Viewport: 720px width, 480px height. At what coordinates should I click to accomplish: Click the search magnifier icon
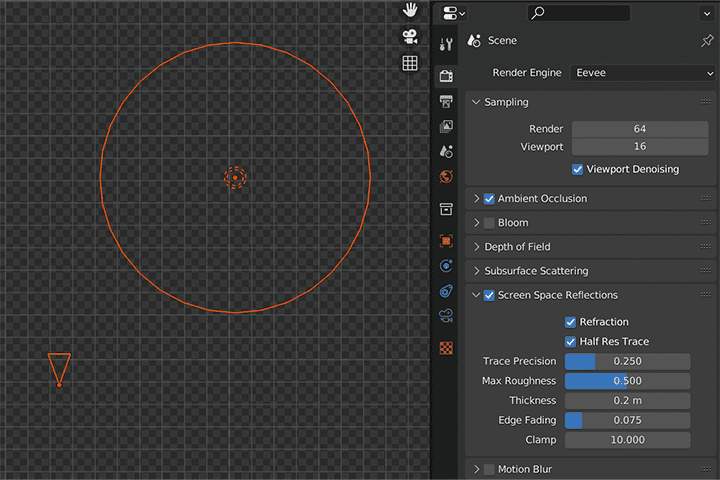coord(537,13)
